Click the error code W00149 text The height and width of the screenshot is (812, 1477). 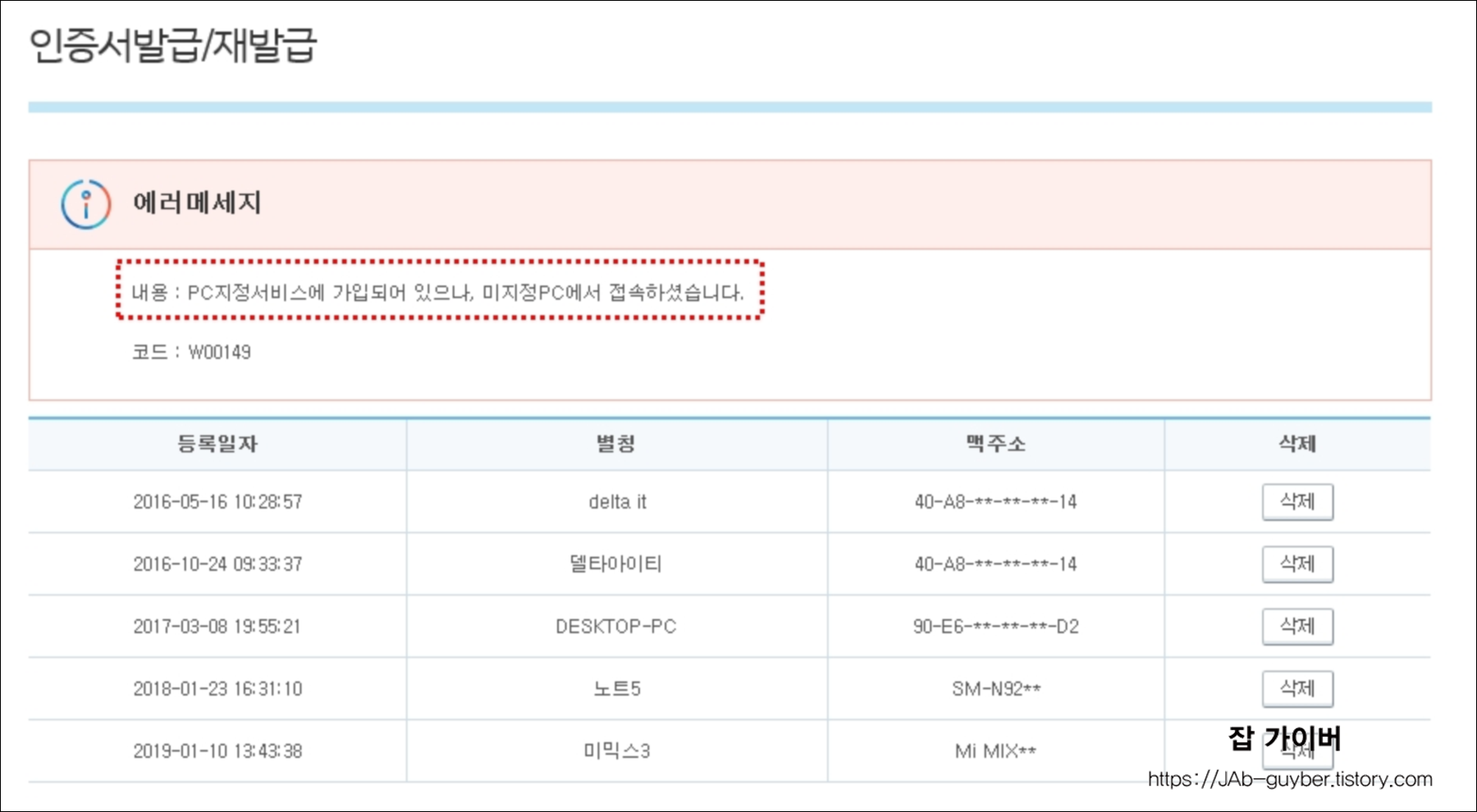pos(190,353)
